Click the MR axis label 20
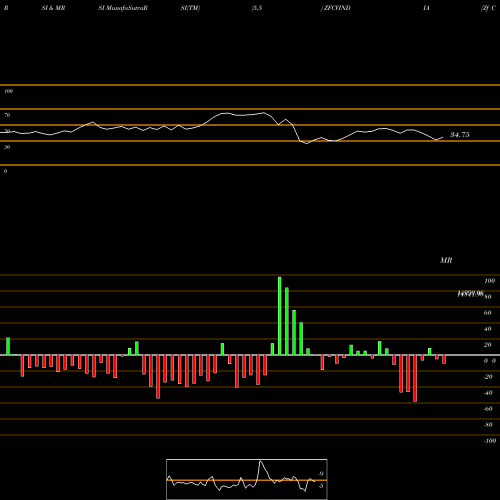Image resolution: width=500 pixels, height=500 pixels. (487, 345)
